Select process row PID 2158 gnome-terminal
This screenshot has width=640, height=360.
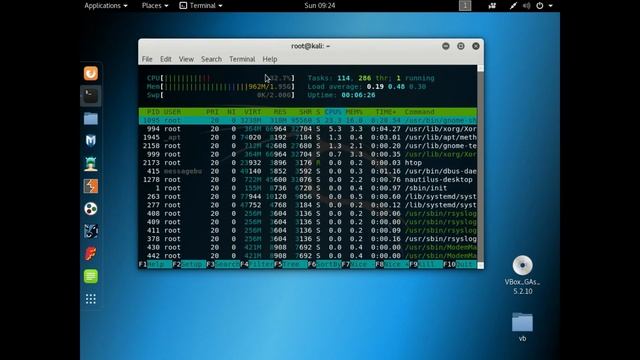[308, 146]
